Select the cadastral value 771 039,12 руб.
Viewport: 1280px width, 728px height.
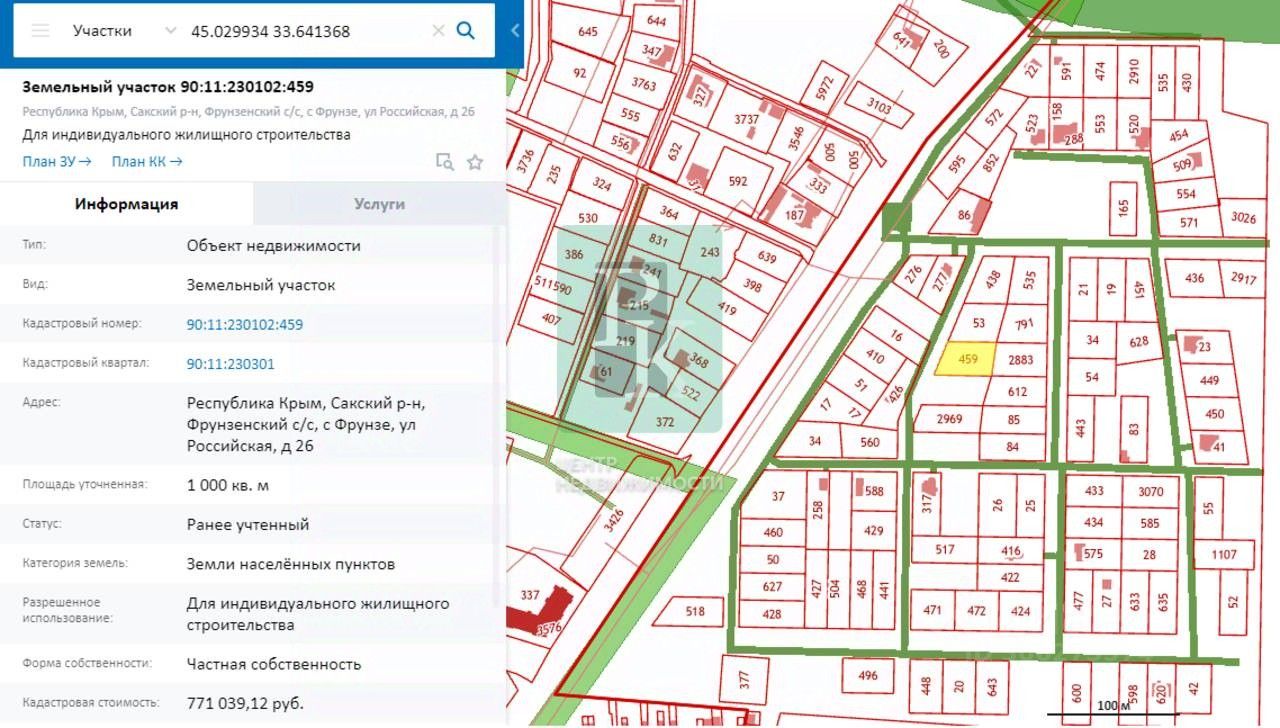[x=245, y=703]
